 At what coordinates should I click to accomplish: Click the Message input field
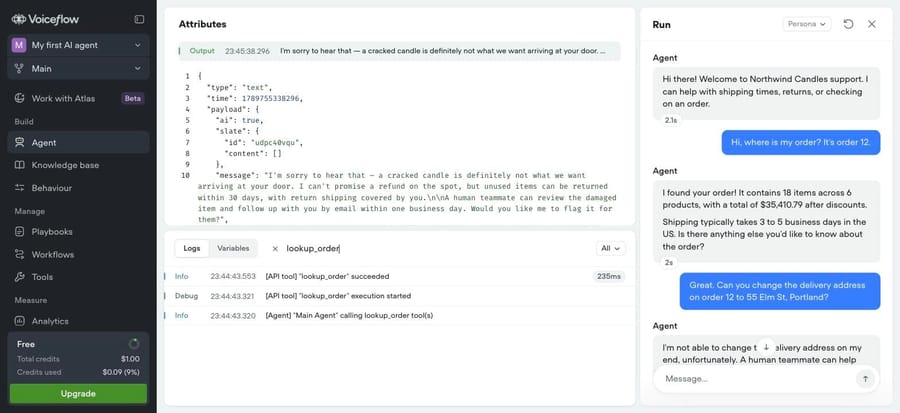(x=757, y=379)
